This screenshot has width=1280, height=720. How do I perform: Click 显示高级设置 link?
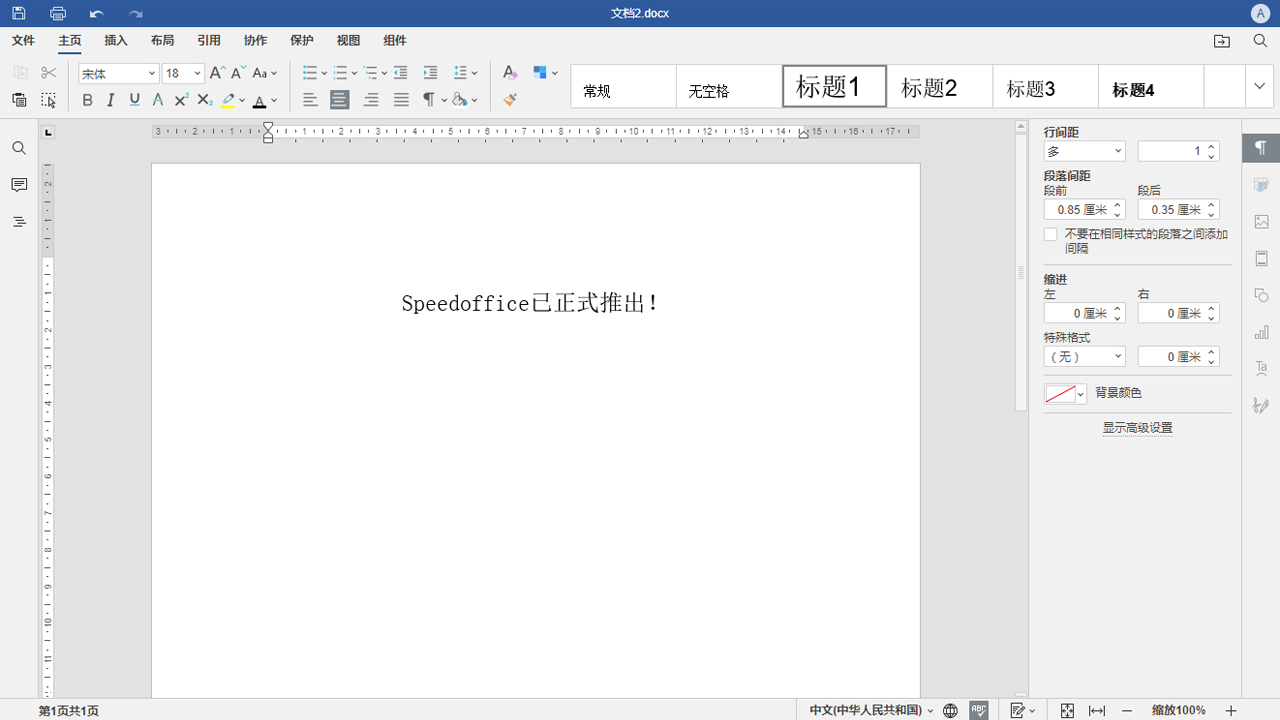point(1137,427)
